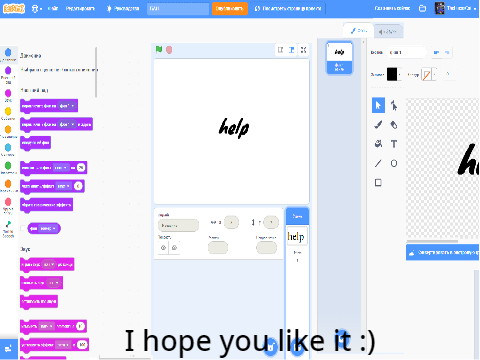Tick the backdrop number reporter checkbox
The height and width of the screenshot is (360, 480).
[x=23, y=228]
